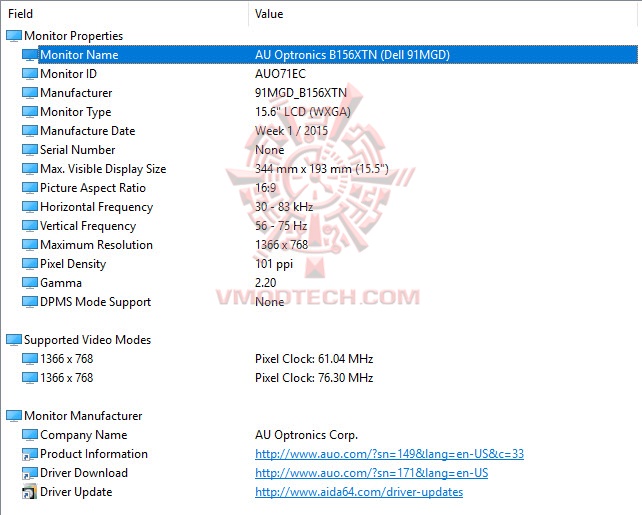This screenshot has height=515, width=642.
Task: Click the icon beside DPMS Mode Support
Action: 30,302
